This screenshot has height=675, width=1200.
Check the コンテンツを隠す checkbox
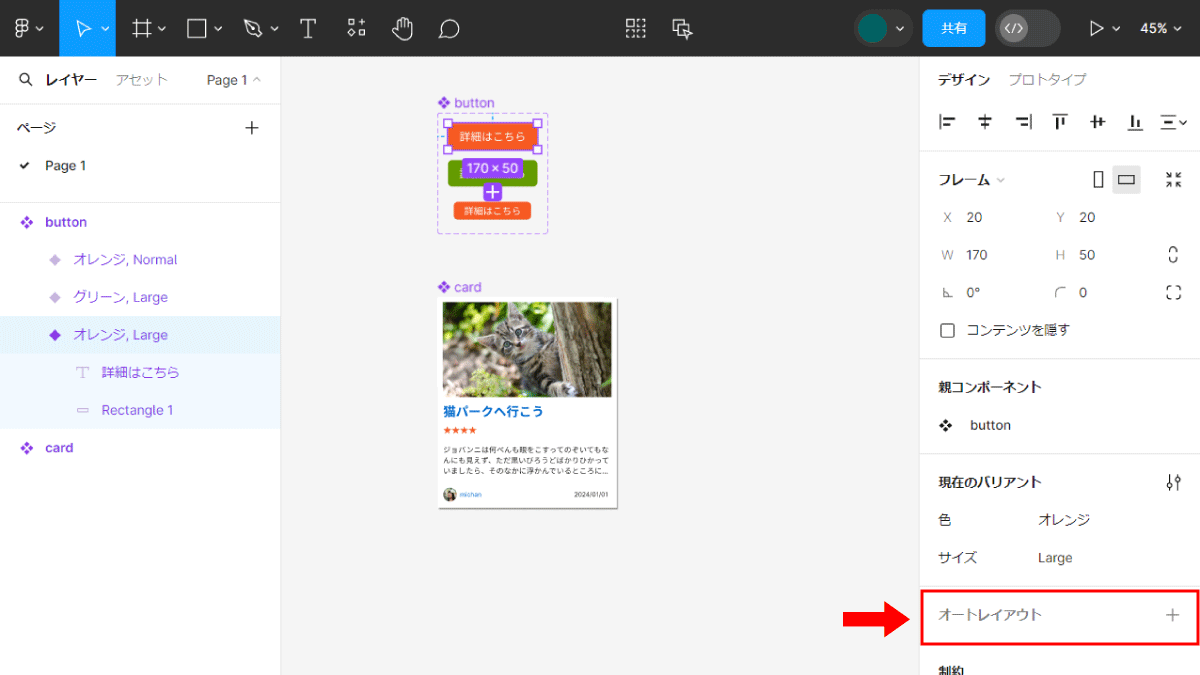point(947,330)
